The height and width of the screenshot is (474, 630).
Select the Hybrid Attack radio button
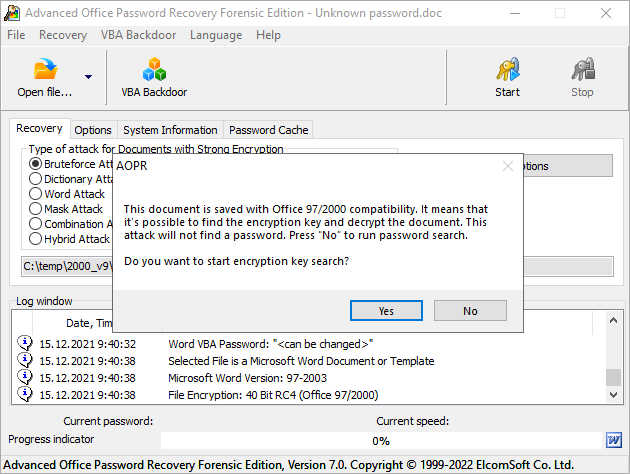(x=36, y=239)
